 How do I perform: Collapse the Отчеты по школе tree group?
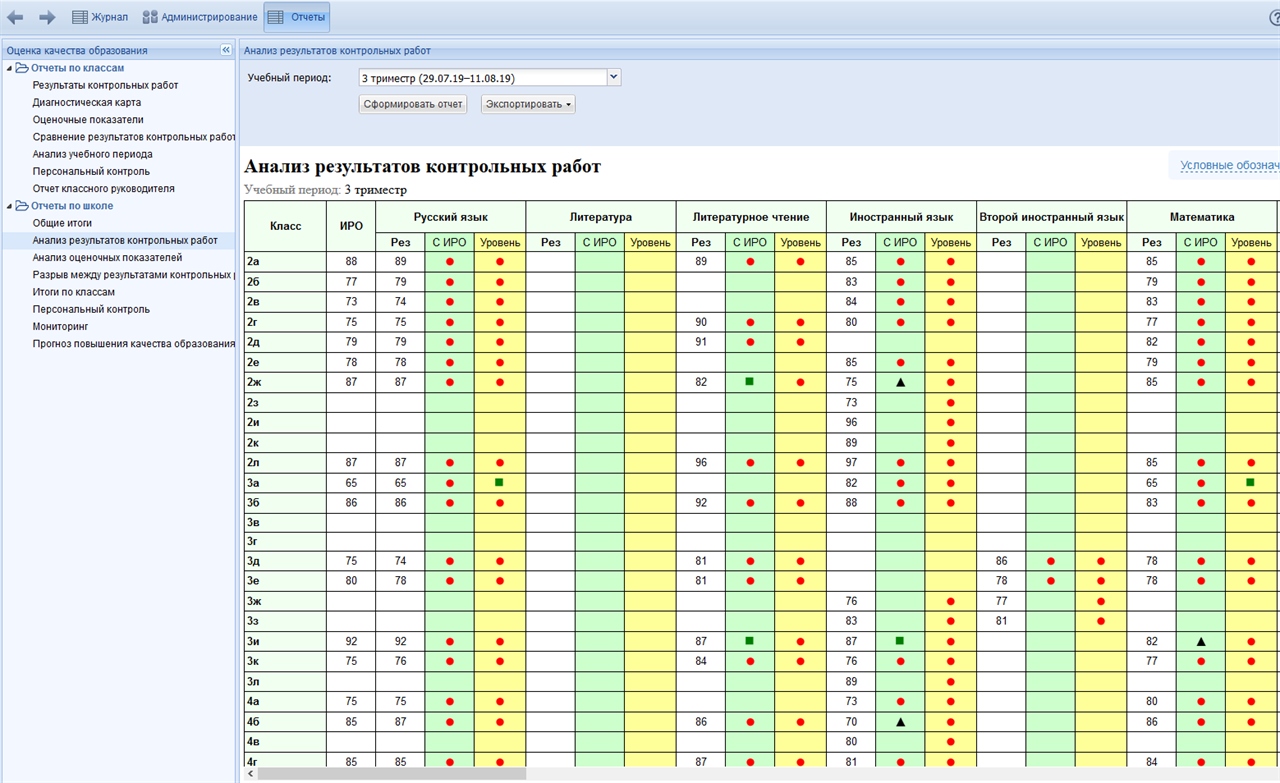coord(9,206)
